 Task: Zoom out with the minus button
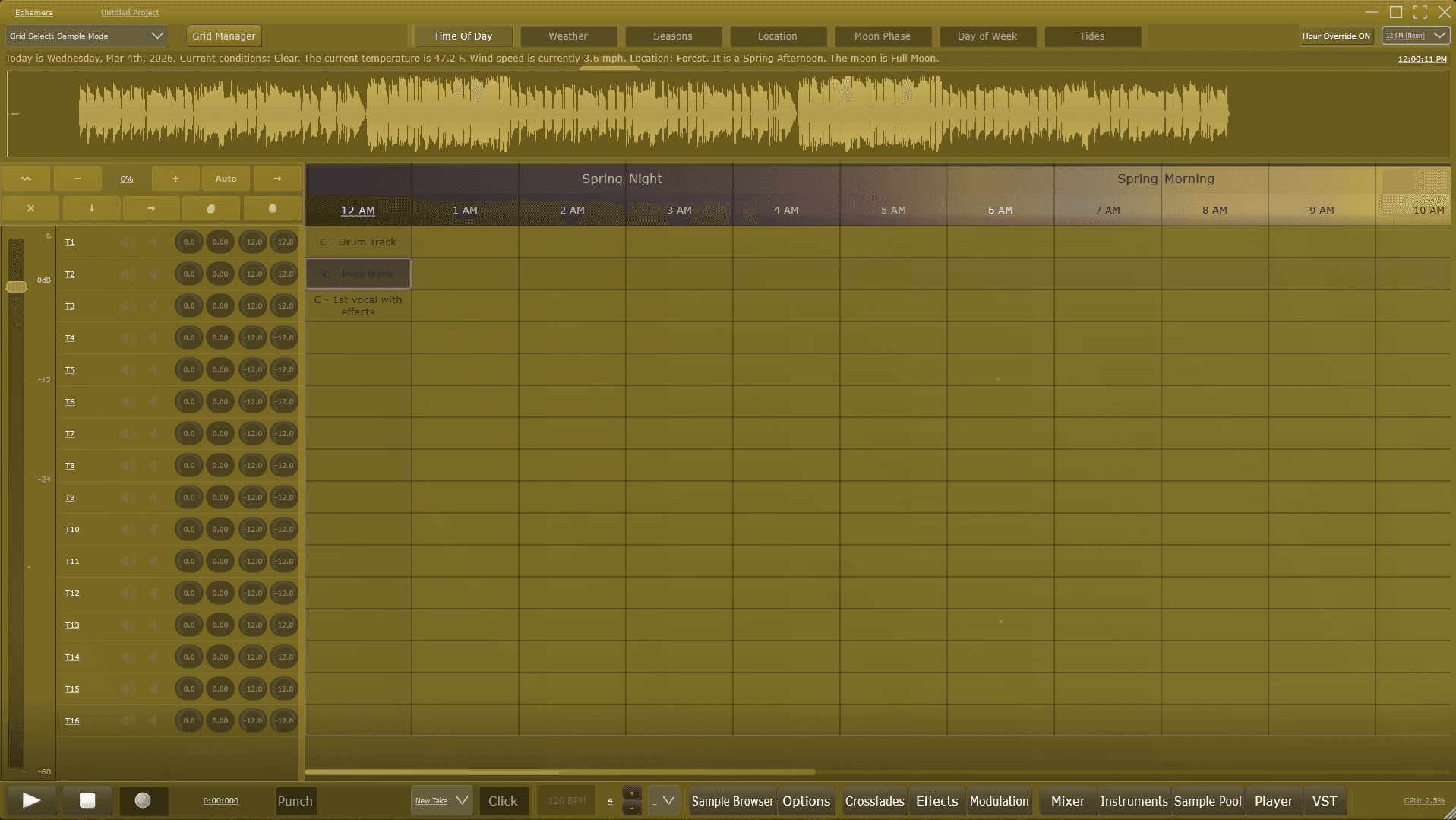pyautogui.click(x=77, y=179)
